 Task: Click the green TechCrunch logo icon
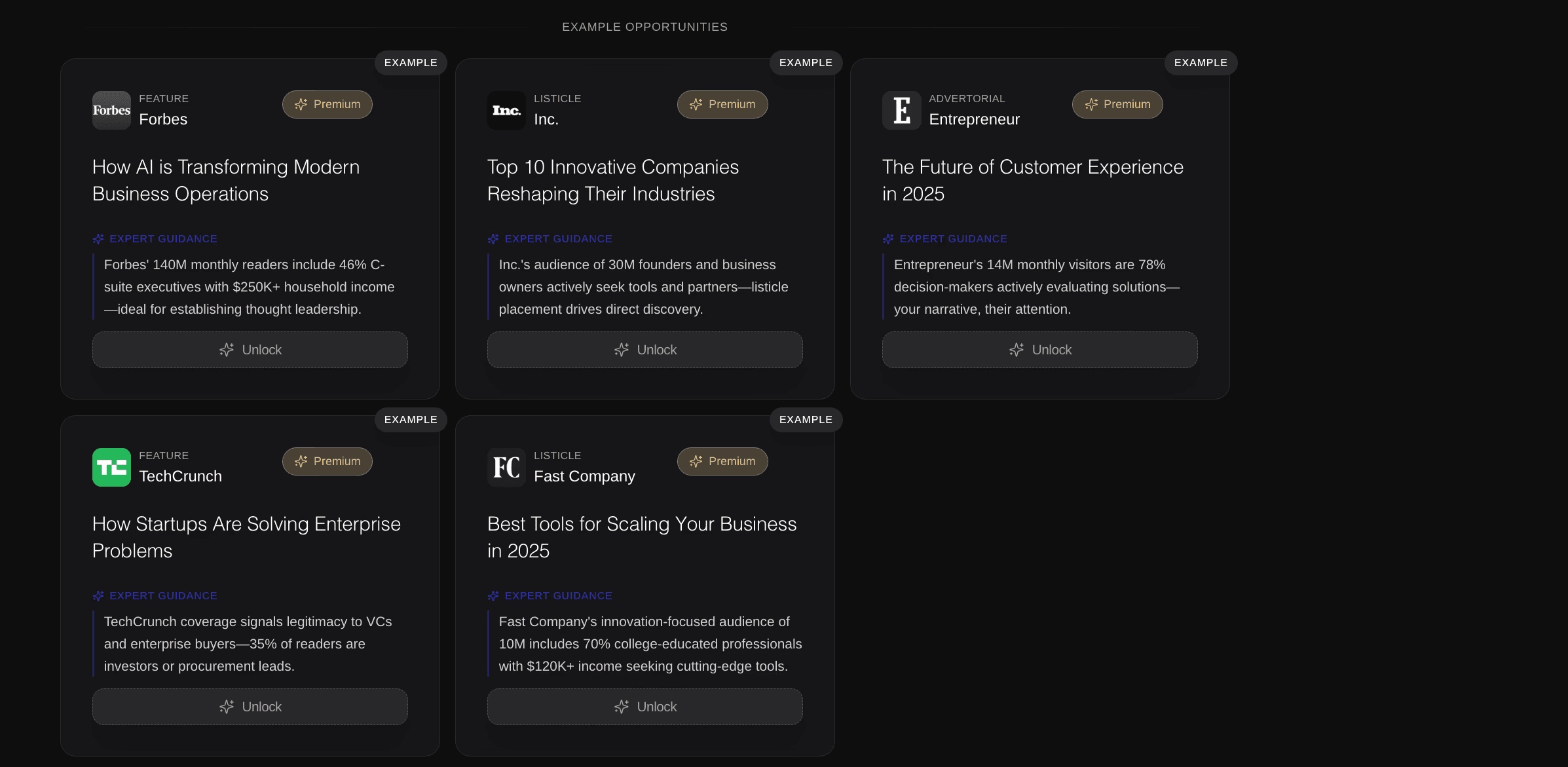pos(111,467)
